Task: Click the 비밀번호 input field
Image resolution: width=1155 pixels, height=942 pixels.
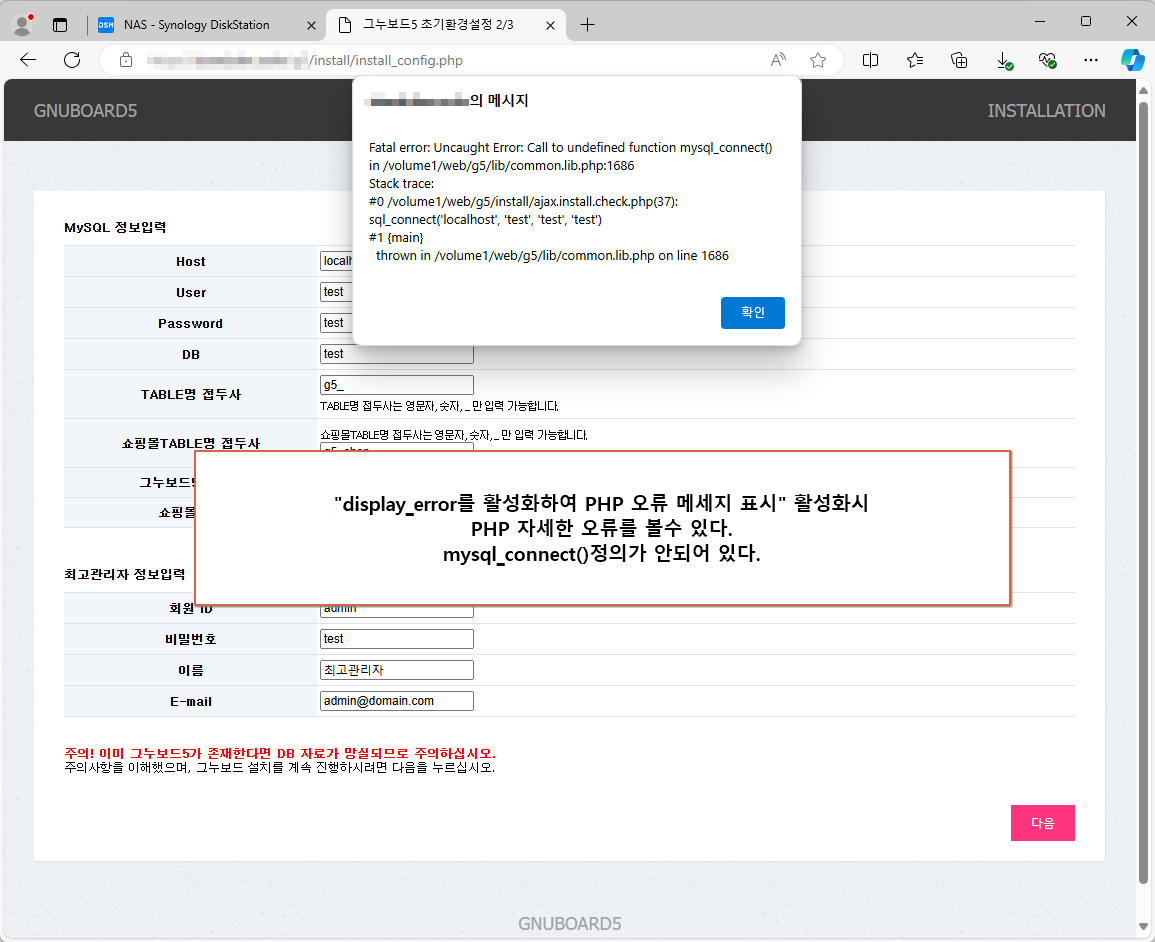Action: [x=397, y=639]
